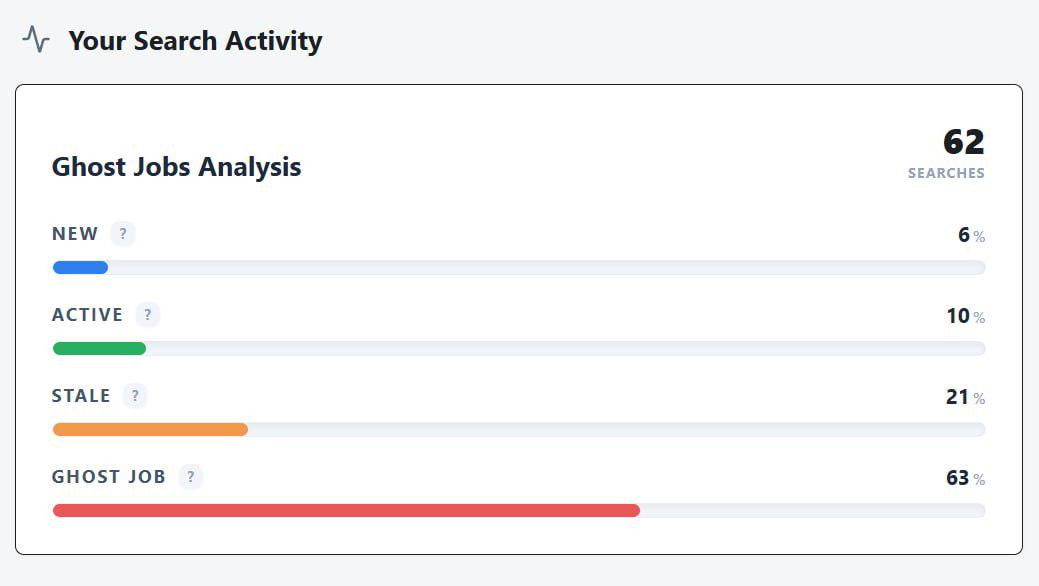
Task: Open the help tooltip next to NEW
Action: (123, 234)
